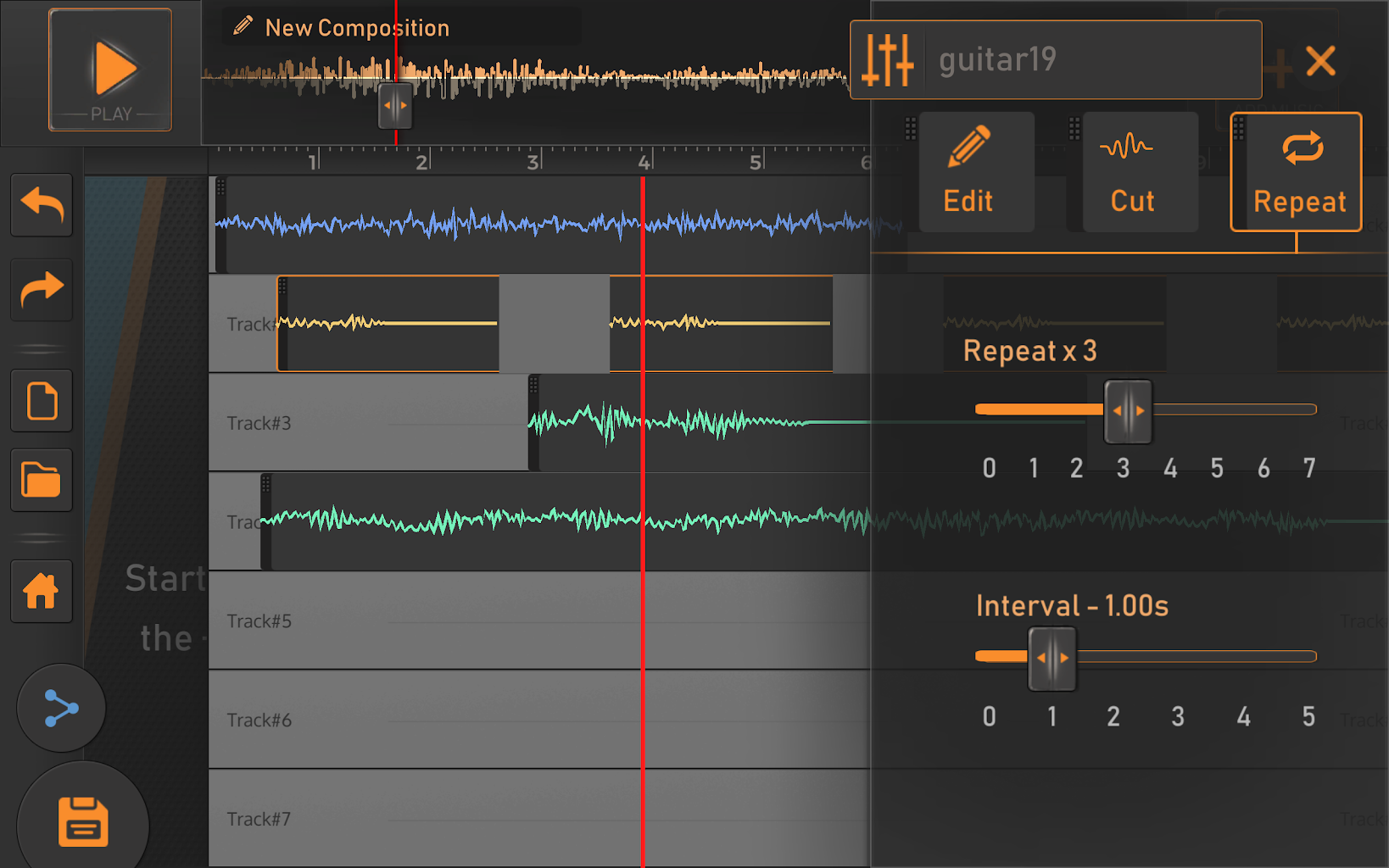The image size is (1389, 868).
Task: Save composition with floppy disk icon
Action: point(83,821)
